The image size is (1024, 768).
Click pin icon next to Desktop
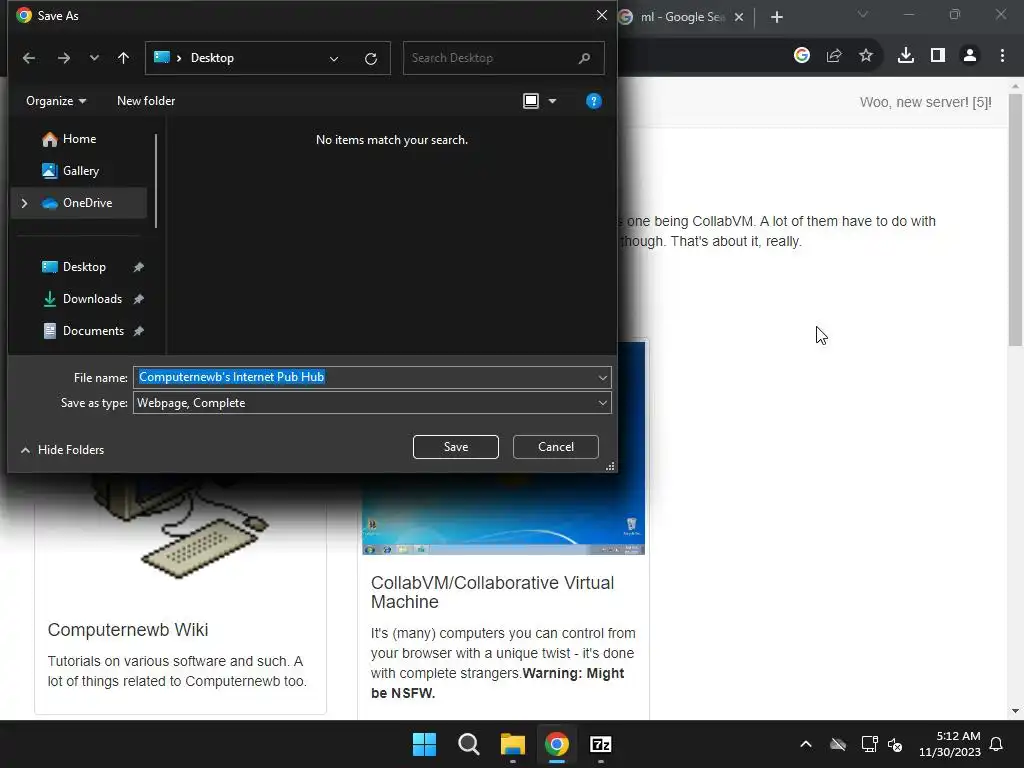coord(138,267)
